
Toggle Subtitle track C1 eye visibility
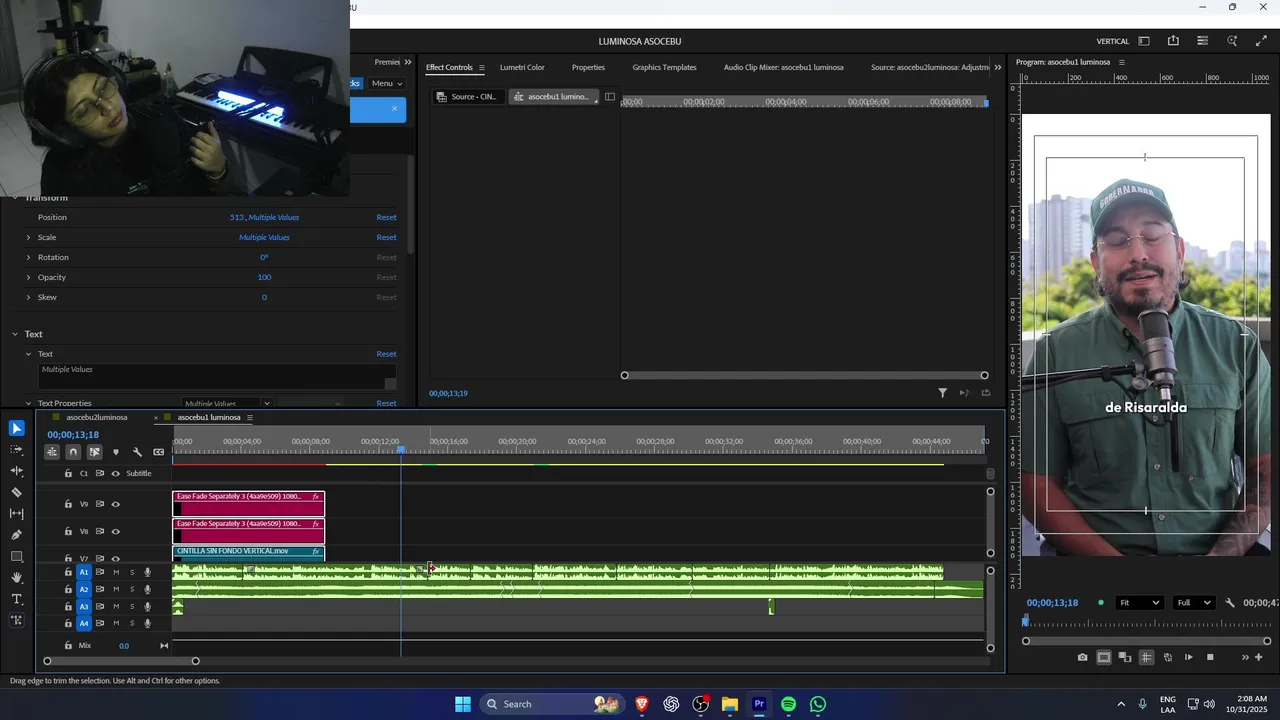coord(115,473)
